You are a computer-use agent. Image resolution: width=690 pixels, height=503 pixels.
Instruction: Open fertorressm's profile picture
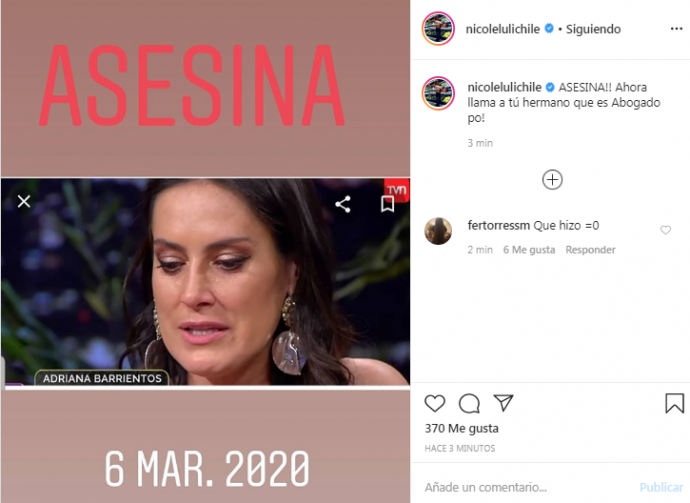click(438, 231)
